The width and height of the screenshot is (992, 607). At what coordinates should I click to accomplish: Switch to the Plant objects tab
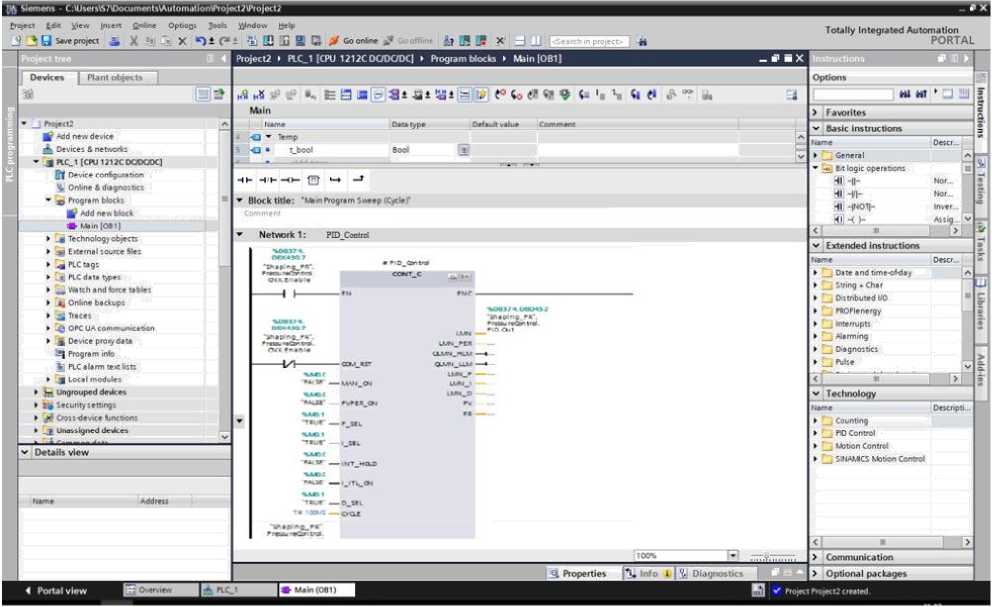point(114,78)
